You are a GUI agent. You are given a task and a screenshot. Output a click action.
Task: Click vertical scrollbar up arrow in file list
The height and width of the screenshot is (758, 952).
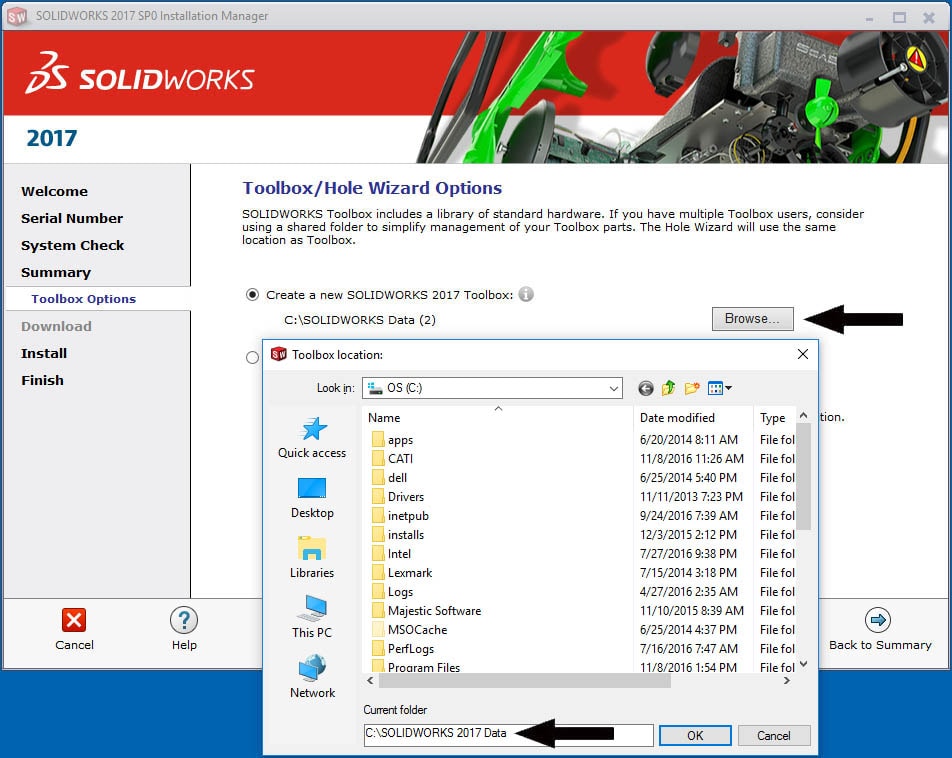(803, 415)
